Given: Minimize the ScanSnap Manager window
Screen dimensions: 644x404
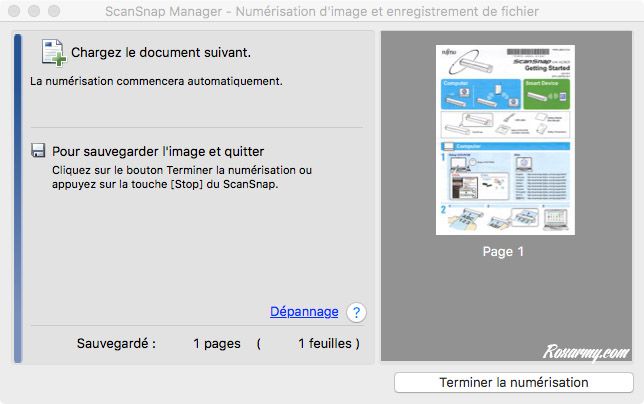Looking at the screenshot, I should 33,12.
